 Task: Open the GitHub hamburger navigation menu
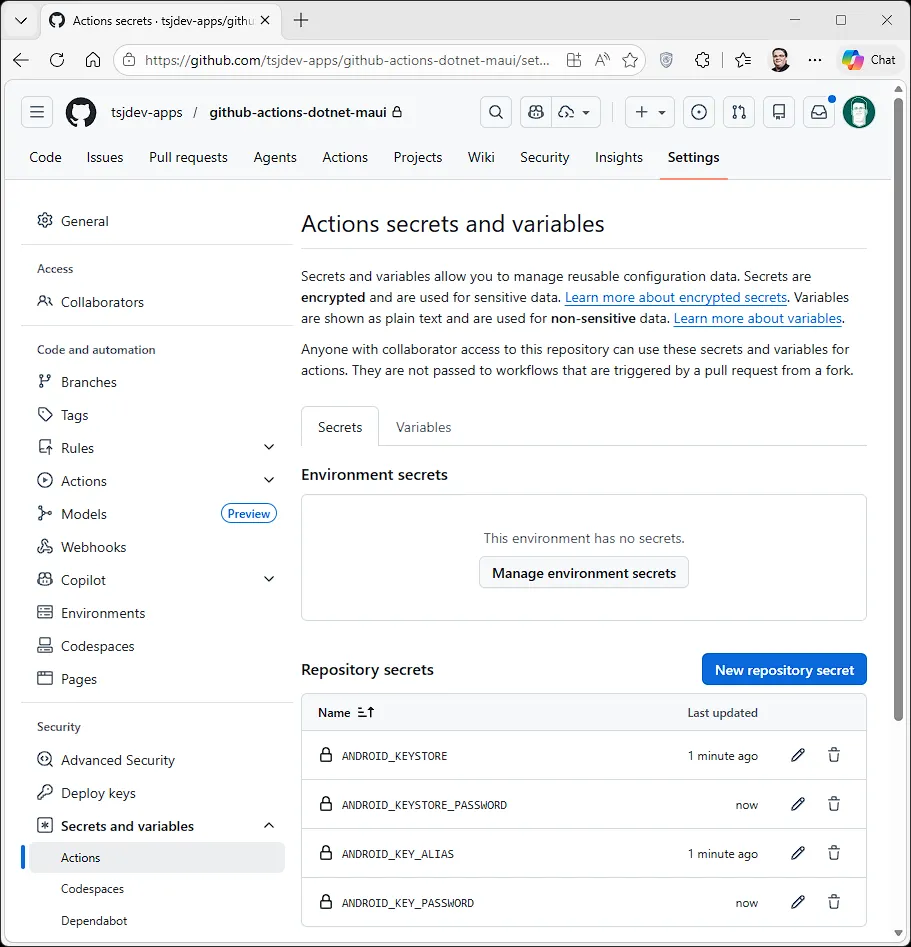(x=37, y=112)
